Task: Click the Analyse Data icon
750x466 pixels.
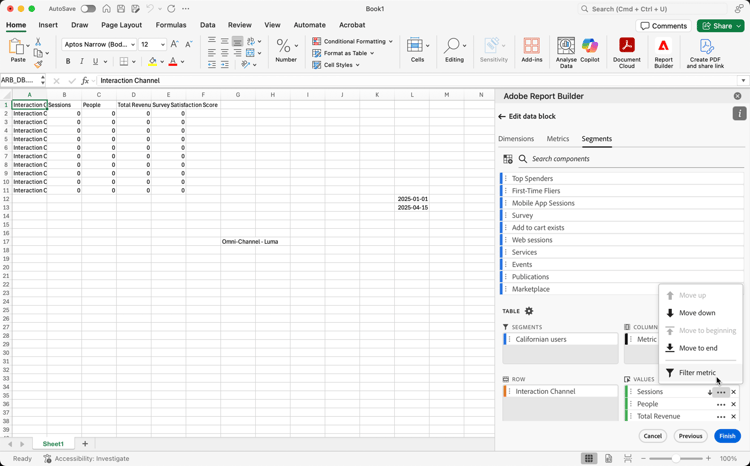Action: [x=566, y=52]
